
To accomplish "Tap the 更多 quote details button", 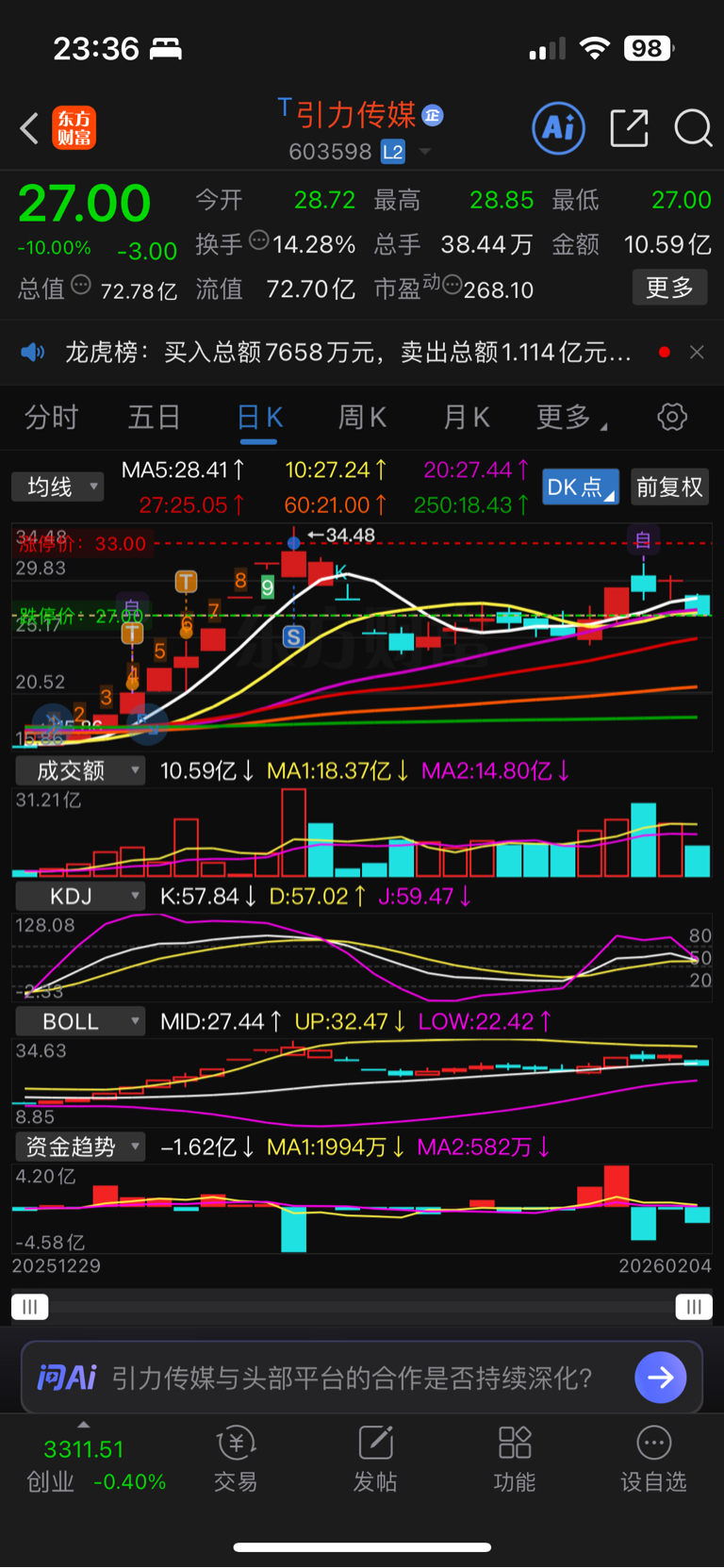I will click(x=669, y=287).
